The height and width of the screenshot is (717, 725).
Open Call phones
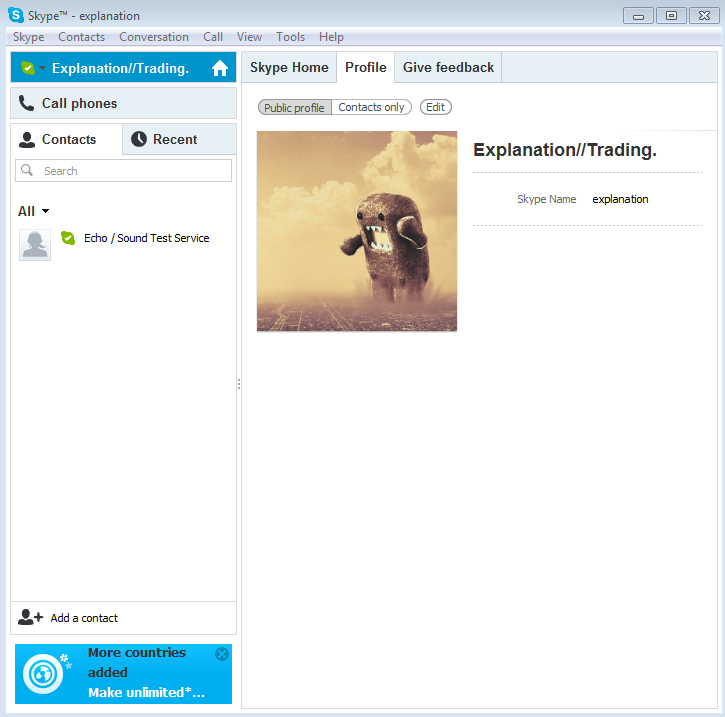(123, 103)
